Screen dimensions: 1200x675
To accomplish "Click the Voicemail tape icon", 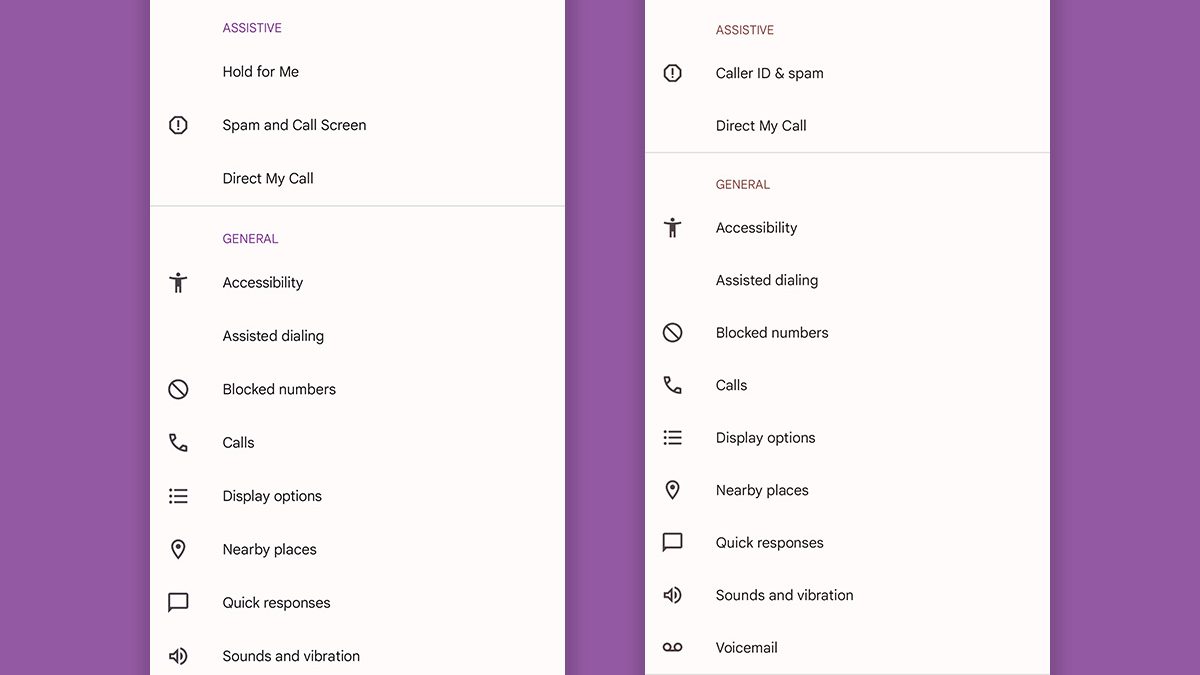I will coord(673,648).
